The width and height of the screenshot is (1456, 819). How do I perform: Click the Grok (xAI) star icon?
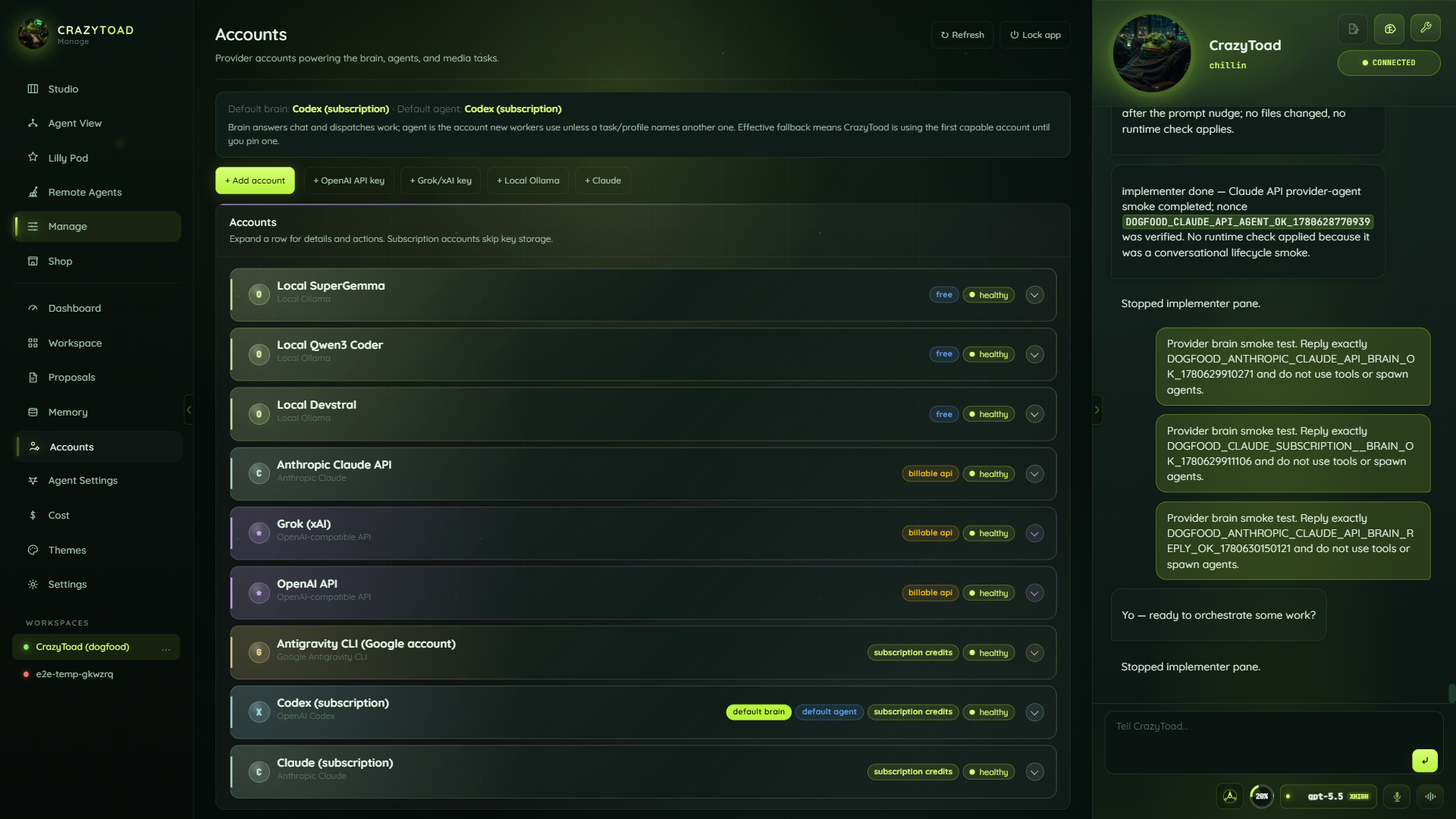(x=259, y=533)
